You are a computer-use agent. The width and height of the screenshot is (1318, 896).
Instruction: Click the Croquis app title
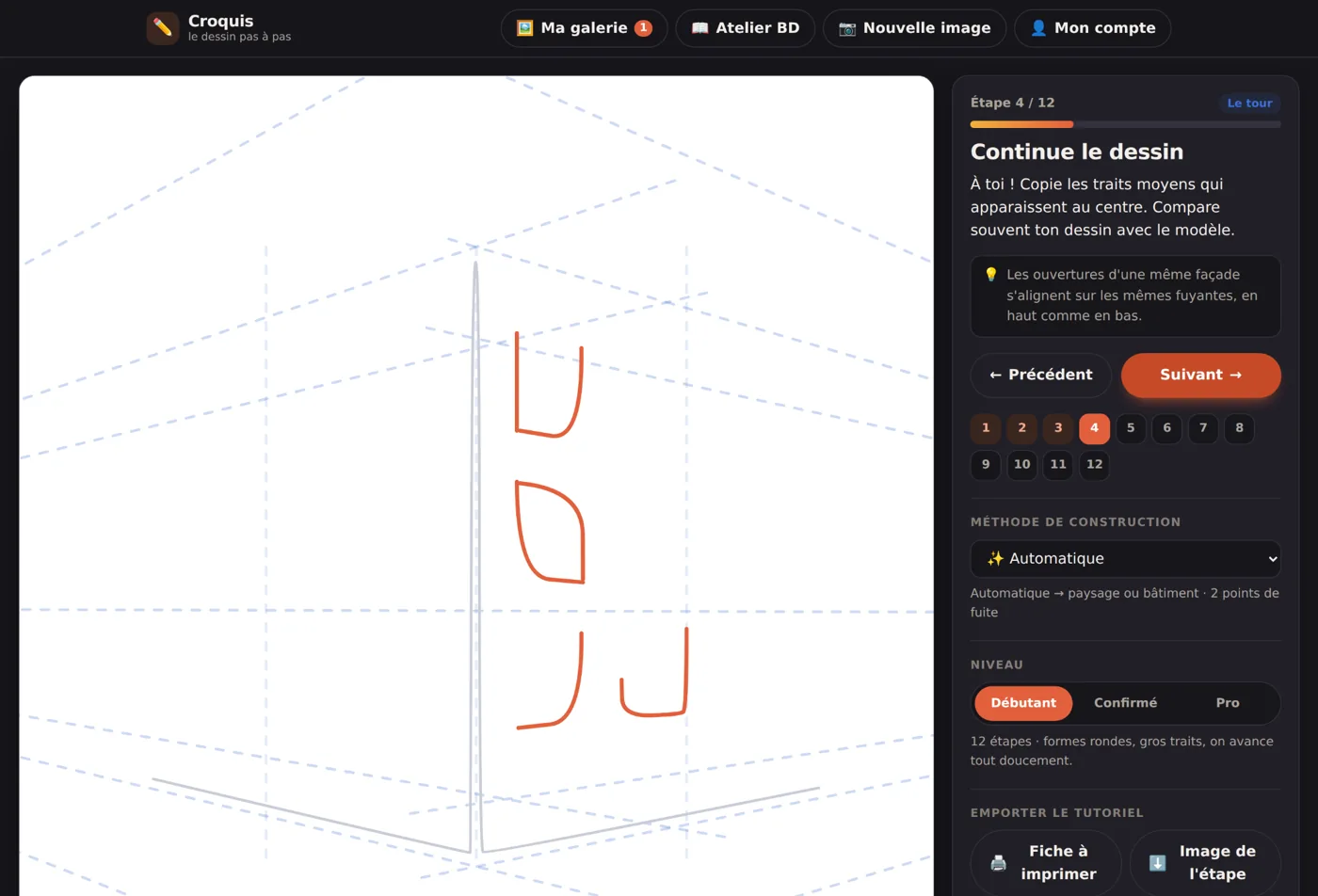(220, 21)
